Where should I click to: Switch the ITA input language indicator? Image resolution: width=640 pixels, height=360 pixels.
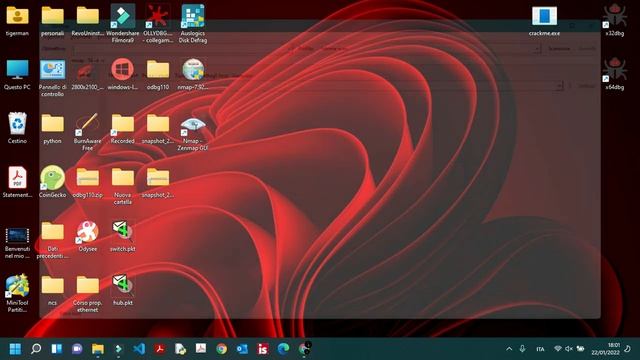point(540,349)
